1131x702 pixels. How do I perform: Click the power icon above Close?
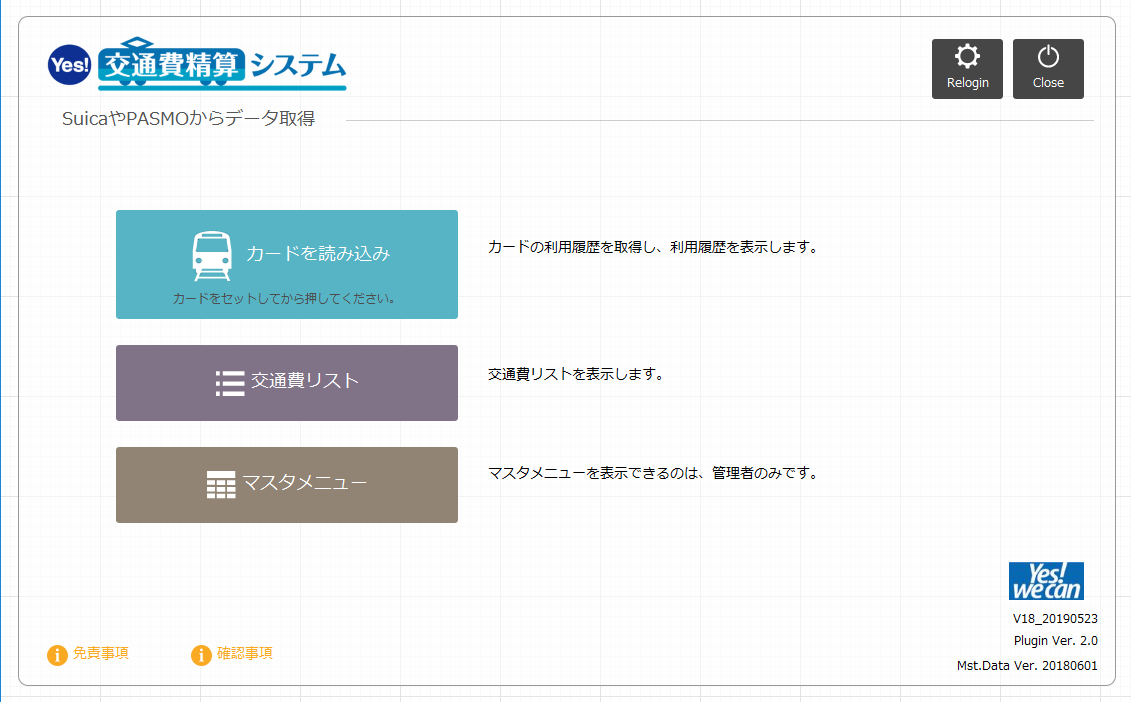click(1048, 57)
